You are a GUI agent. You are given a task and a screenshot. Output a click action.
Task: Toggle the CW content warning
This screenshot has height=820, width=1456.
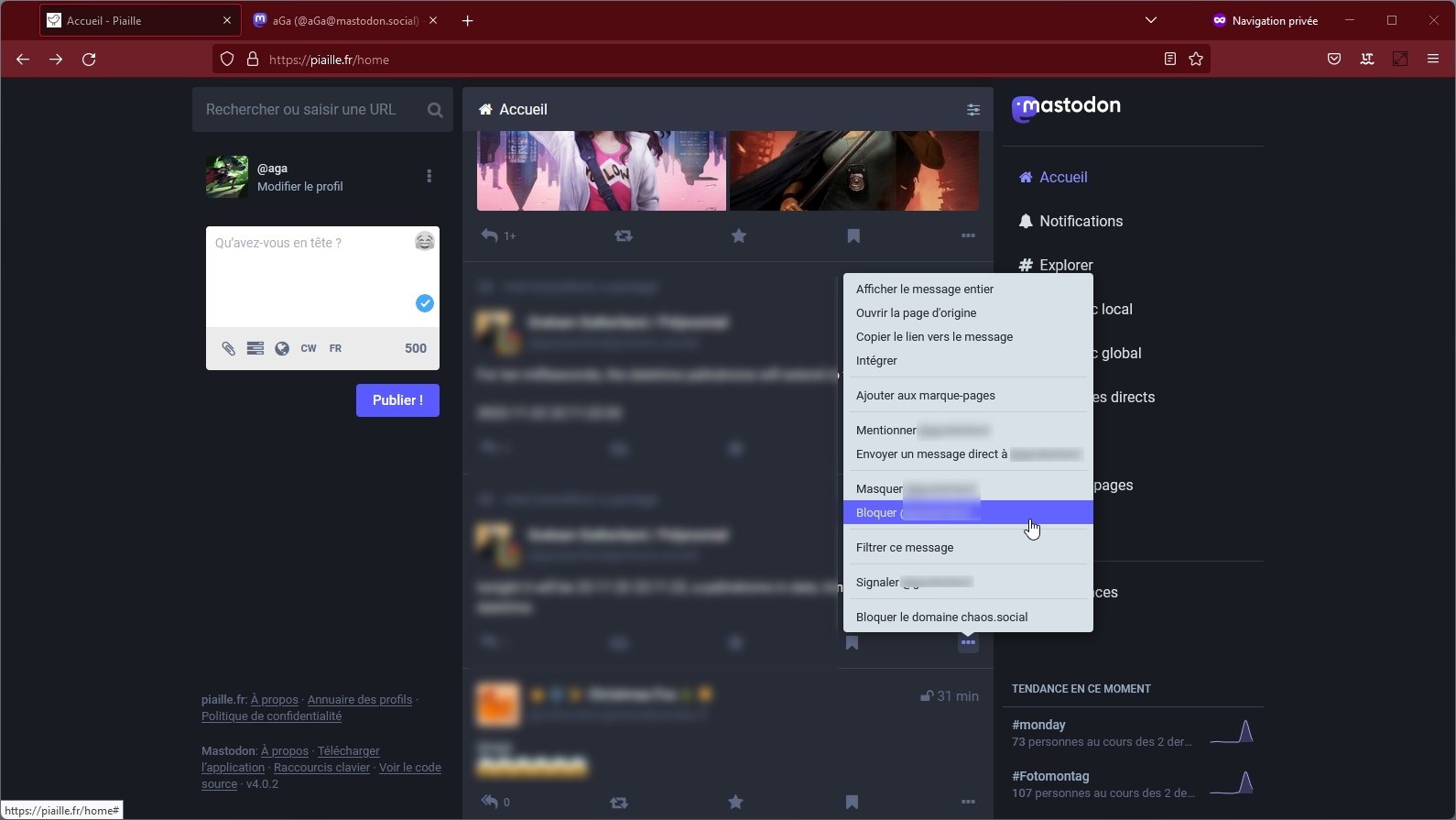[309, 348]
